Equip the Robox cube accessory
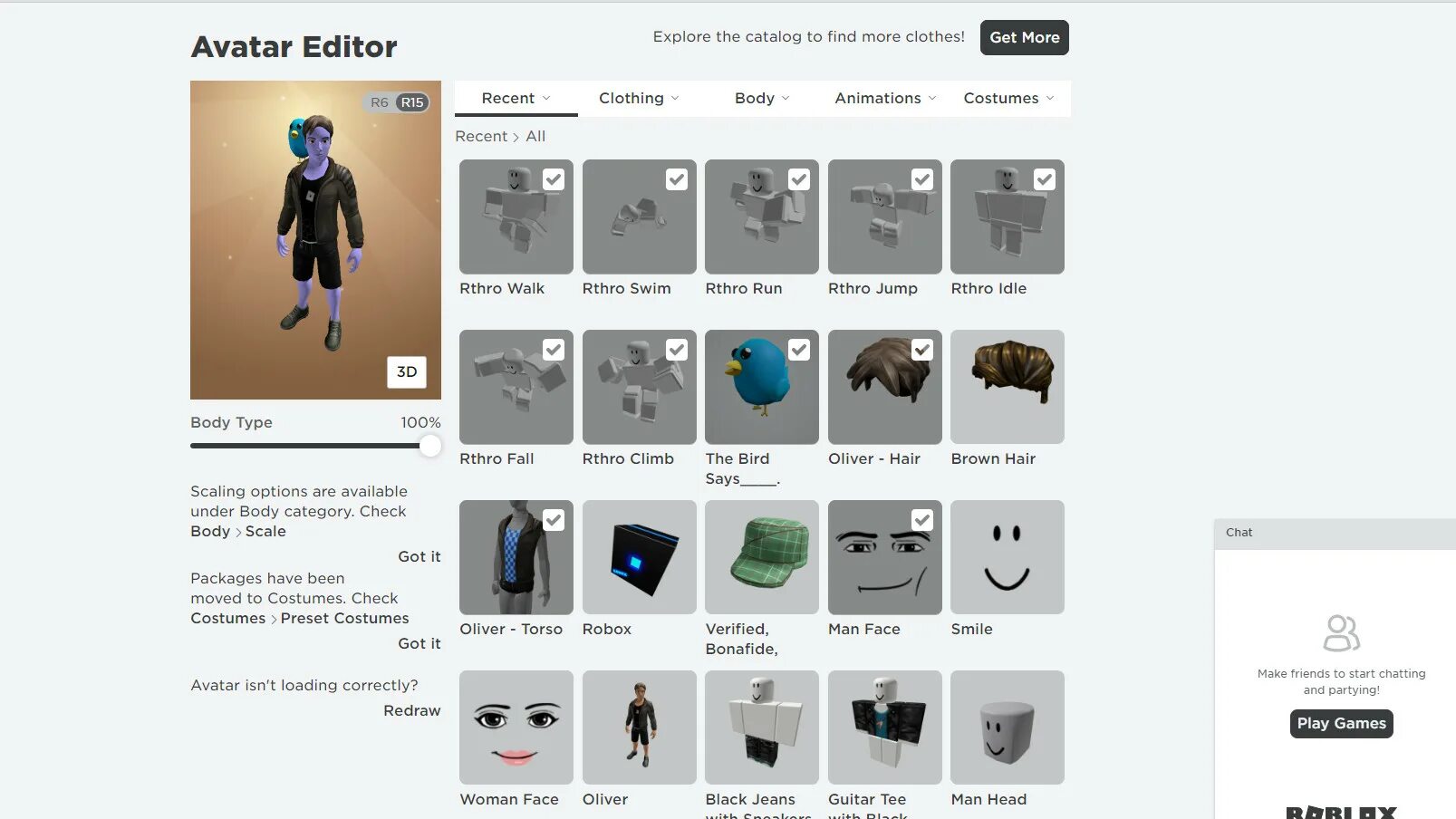 click(640, 557)
